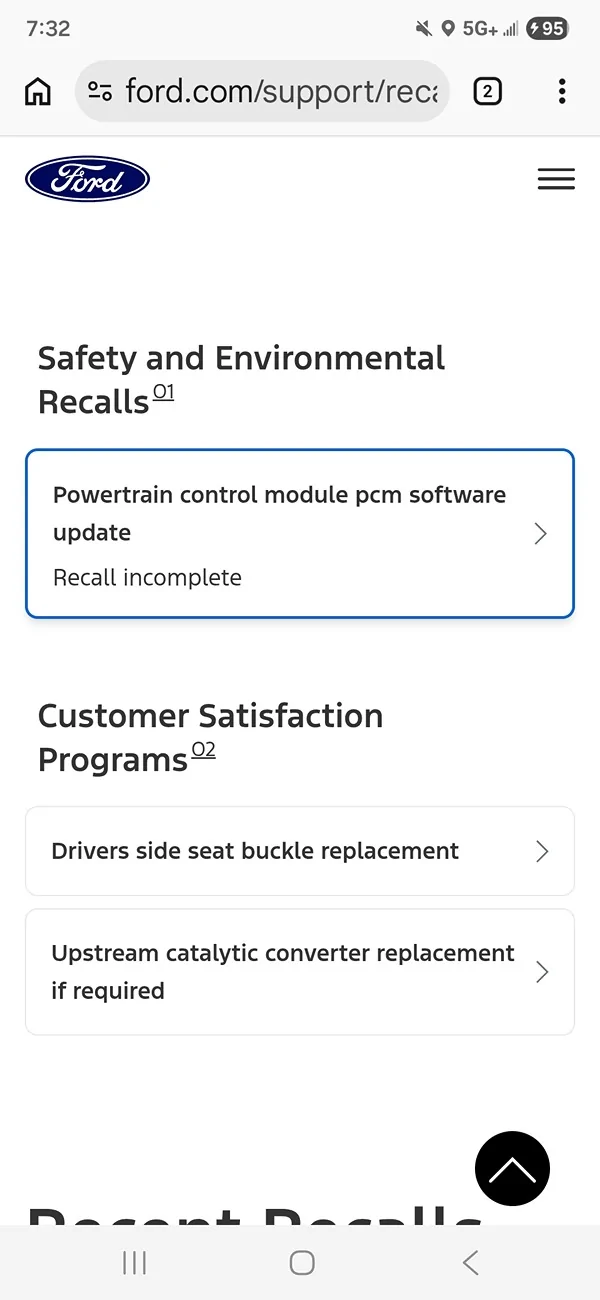600x1300 pixels.
Task: Open the O1 footnote link
Action: coord(163,391)
